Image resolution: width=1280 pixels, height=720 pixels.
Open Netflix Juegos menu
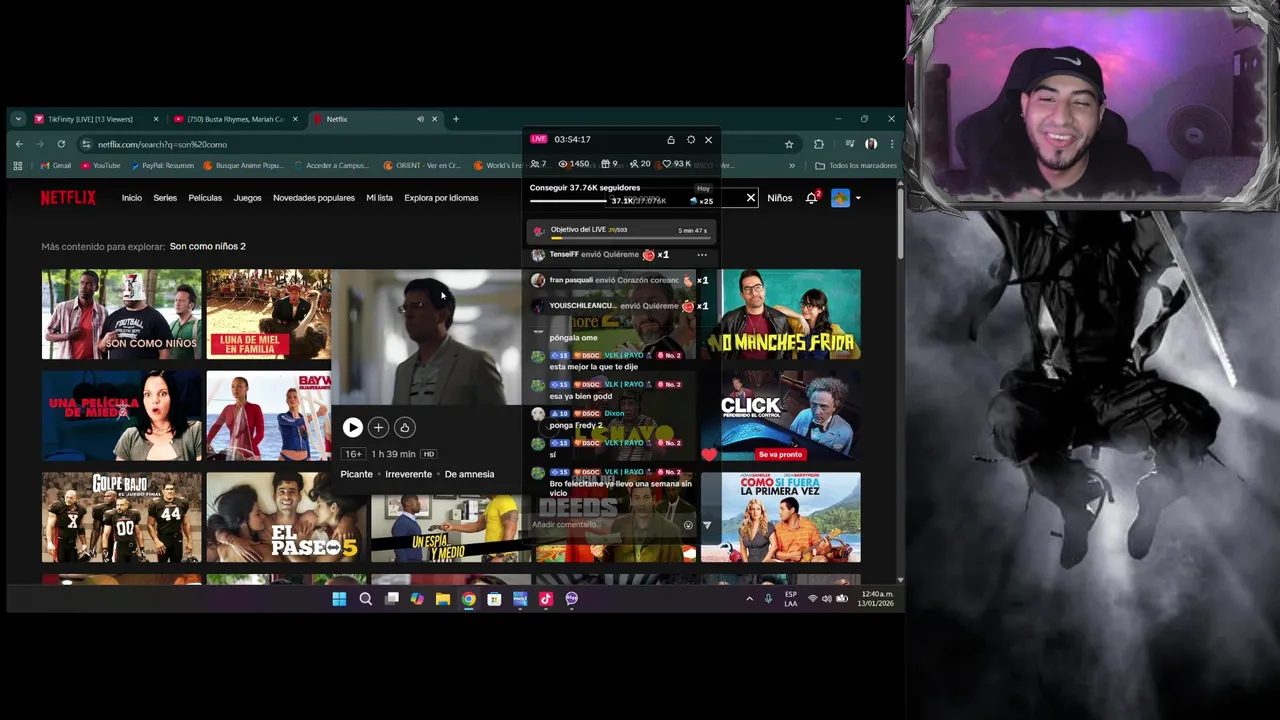click(x=247, y=198)
